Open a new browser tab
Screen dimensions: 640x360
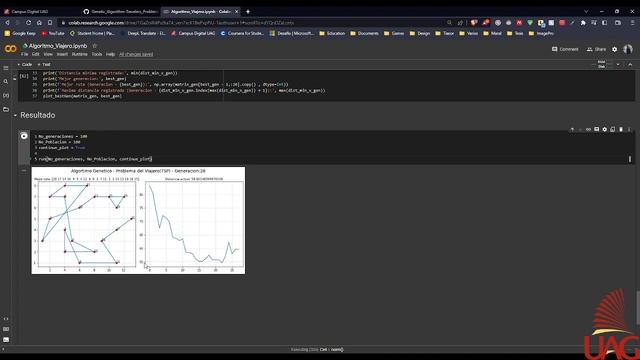coord(248,11)
